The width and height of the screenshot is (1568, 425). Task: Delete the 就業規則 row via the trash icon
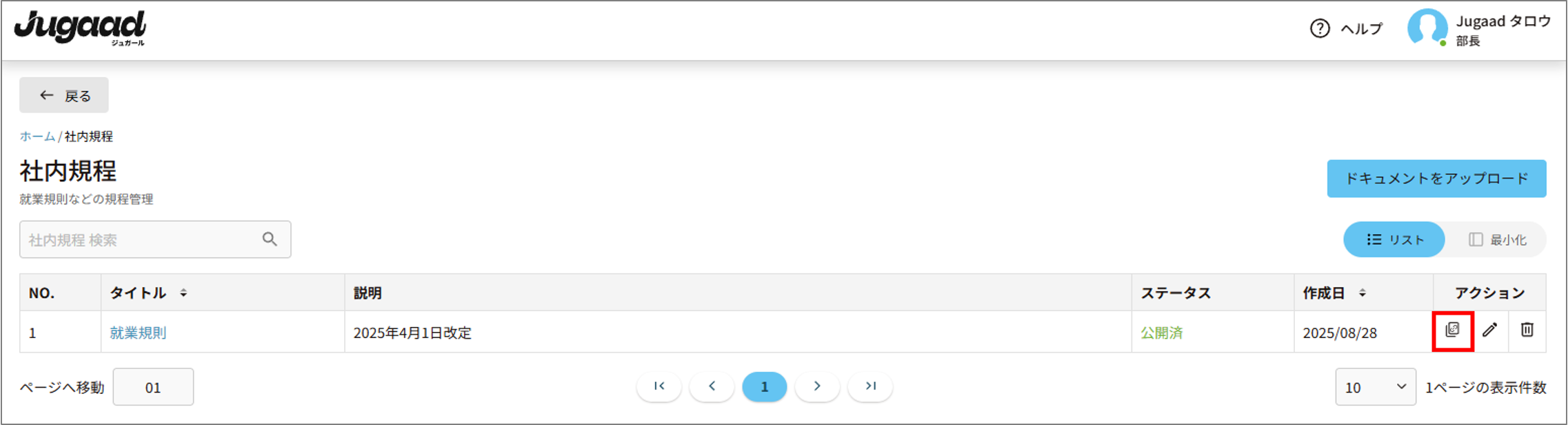(x=1527, y=330)
